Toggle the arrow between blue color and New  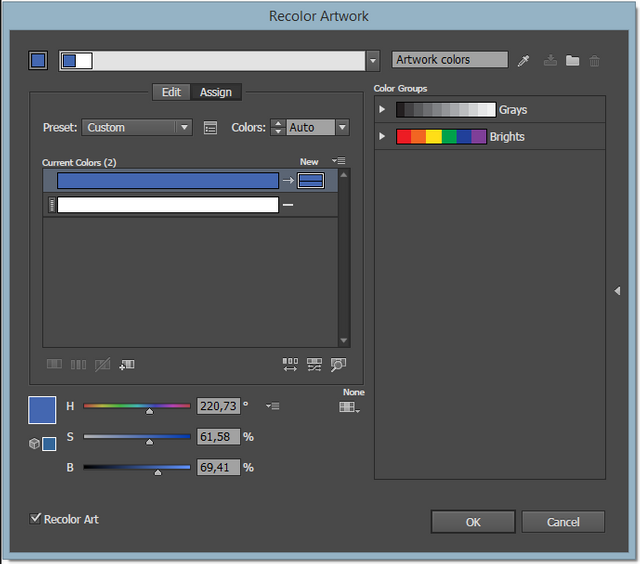tap(288, 180)
